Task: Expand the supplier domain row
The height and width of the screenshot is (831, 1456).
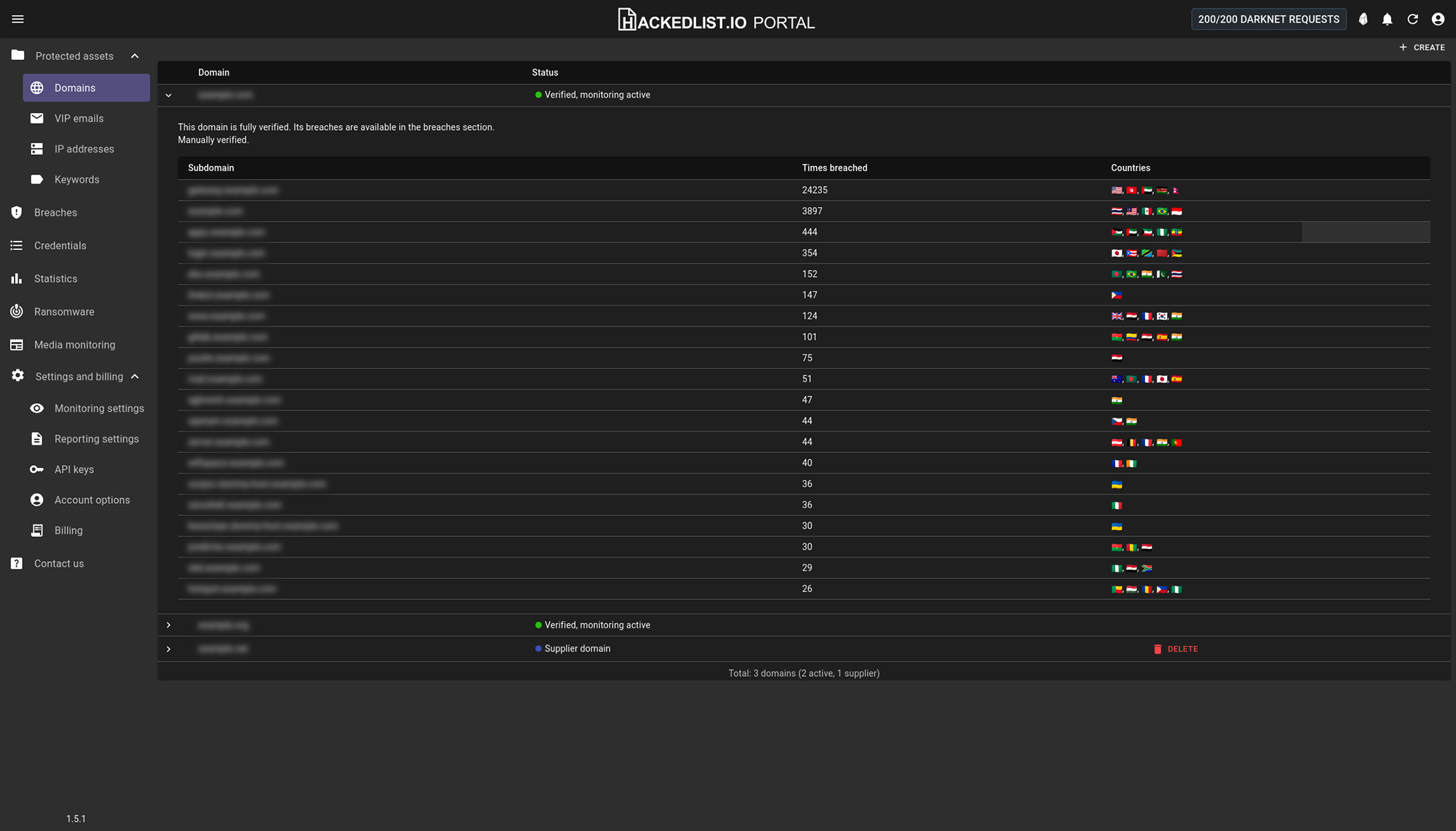Action: [168, 649]
